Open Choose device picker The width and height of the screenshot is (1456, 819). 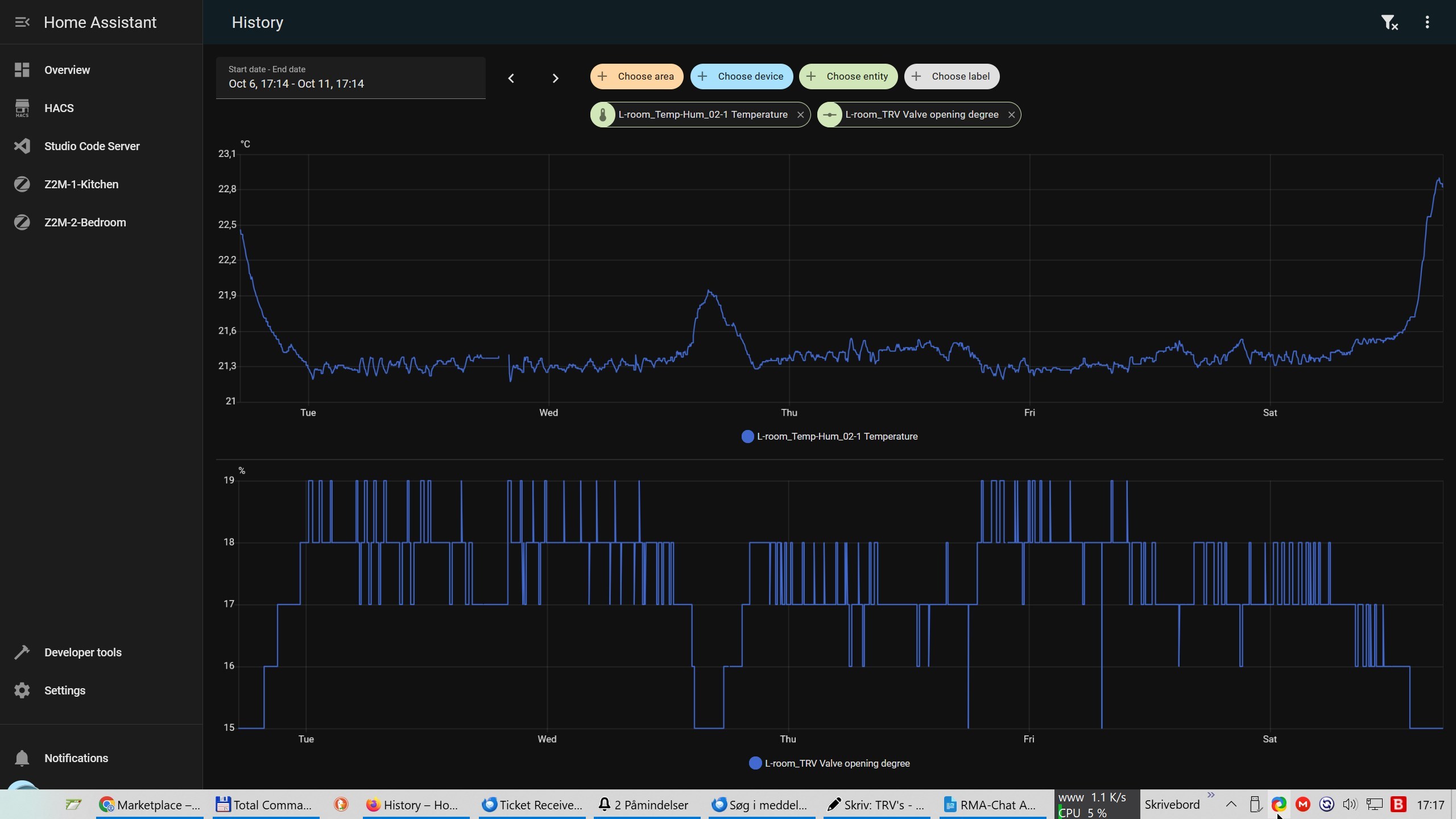[741, 76]
